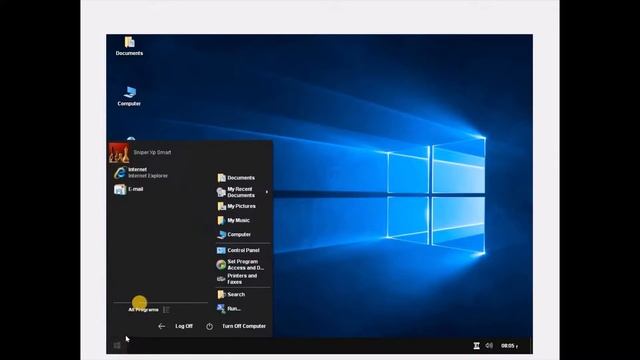Select the Sniper Xp Smart user name

click(x=152, y=152)
